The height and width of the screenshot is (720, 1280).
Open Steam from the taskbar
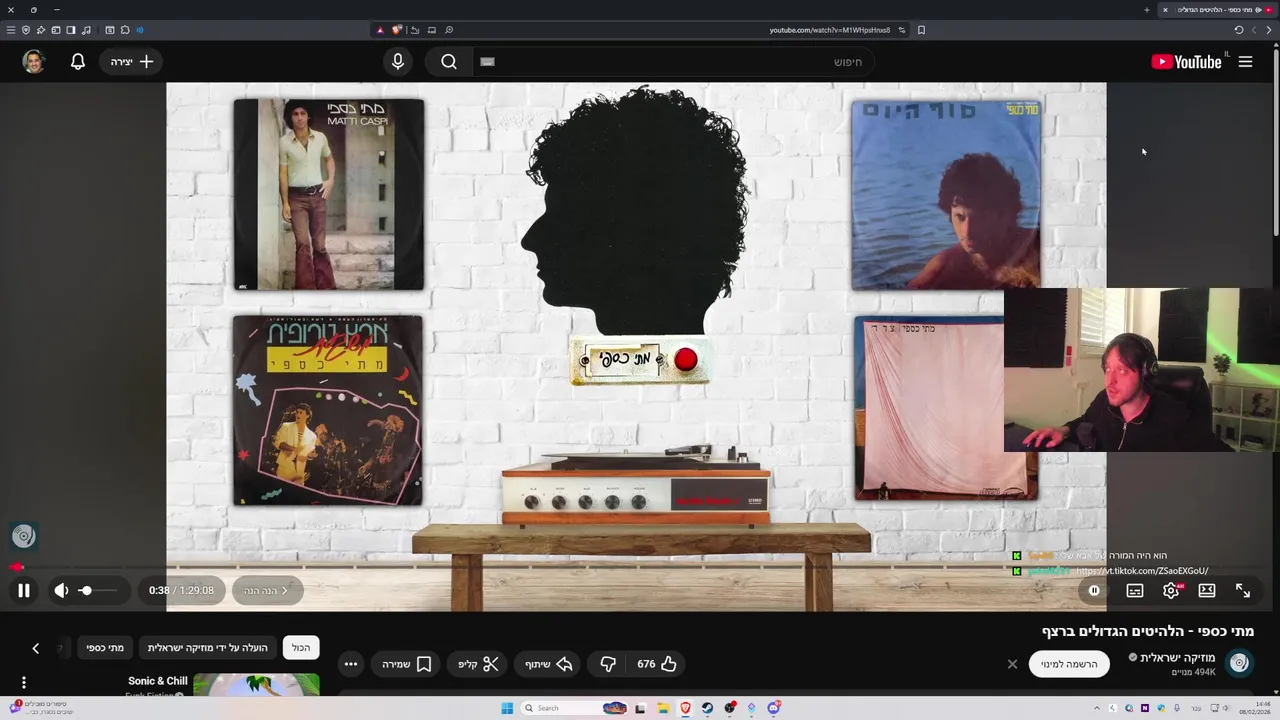point(707,708)
